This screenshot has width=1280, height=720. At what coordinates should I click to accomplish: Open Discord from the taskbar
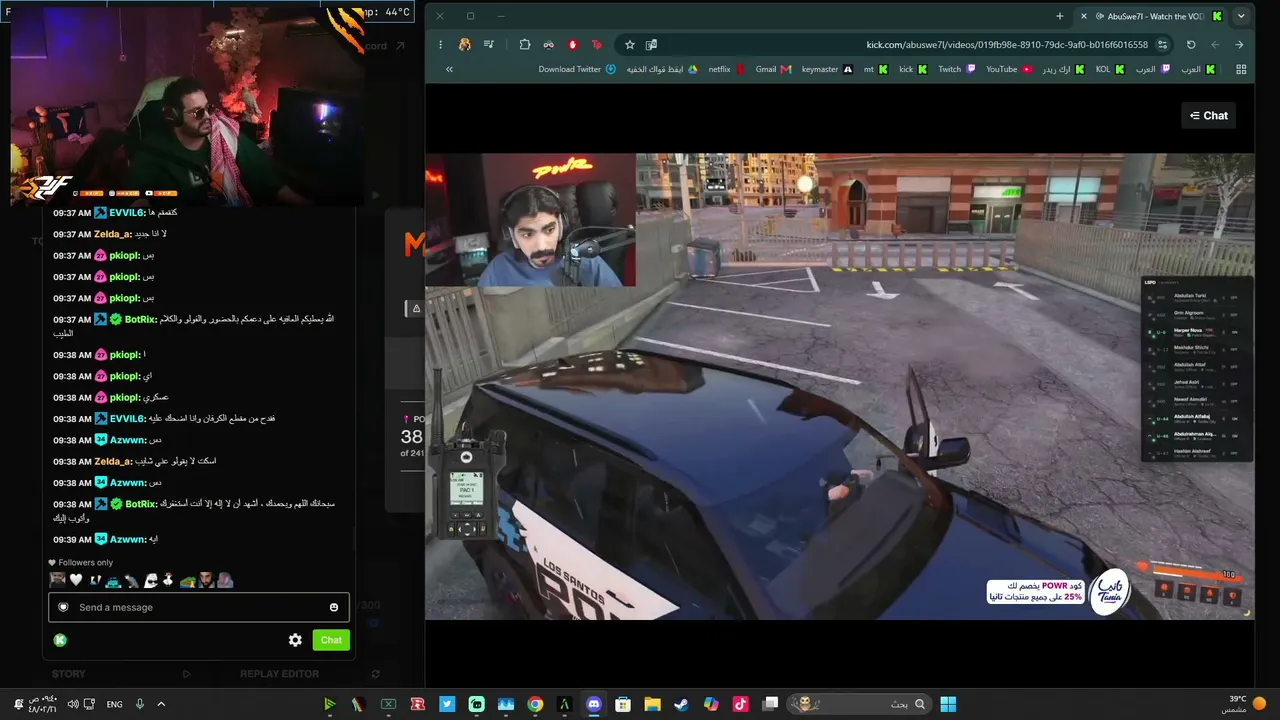[x=593, y=704]
